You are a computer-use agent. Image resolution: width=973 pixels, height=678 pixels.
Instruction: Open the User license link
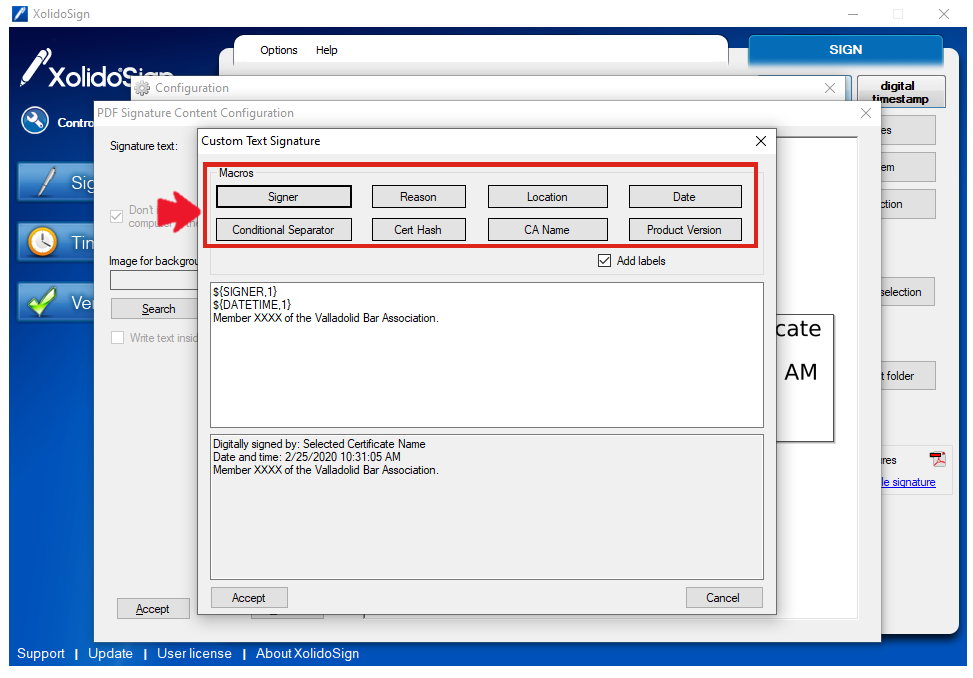194,653
